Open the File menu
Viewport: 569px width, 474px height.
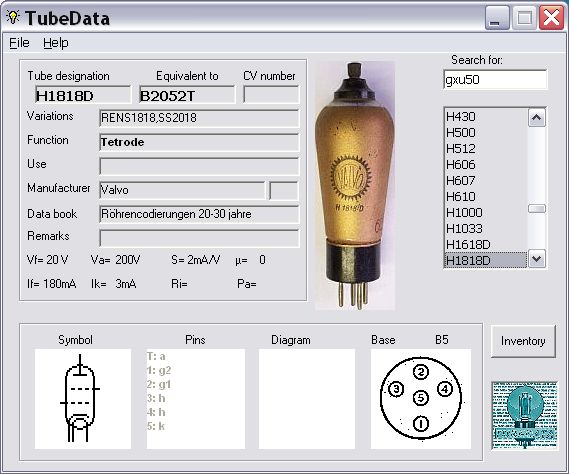click(x=19, y=43)
